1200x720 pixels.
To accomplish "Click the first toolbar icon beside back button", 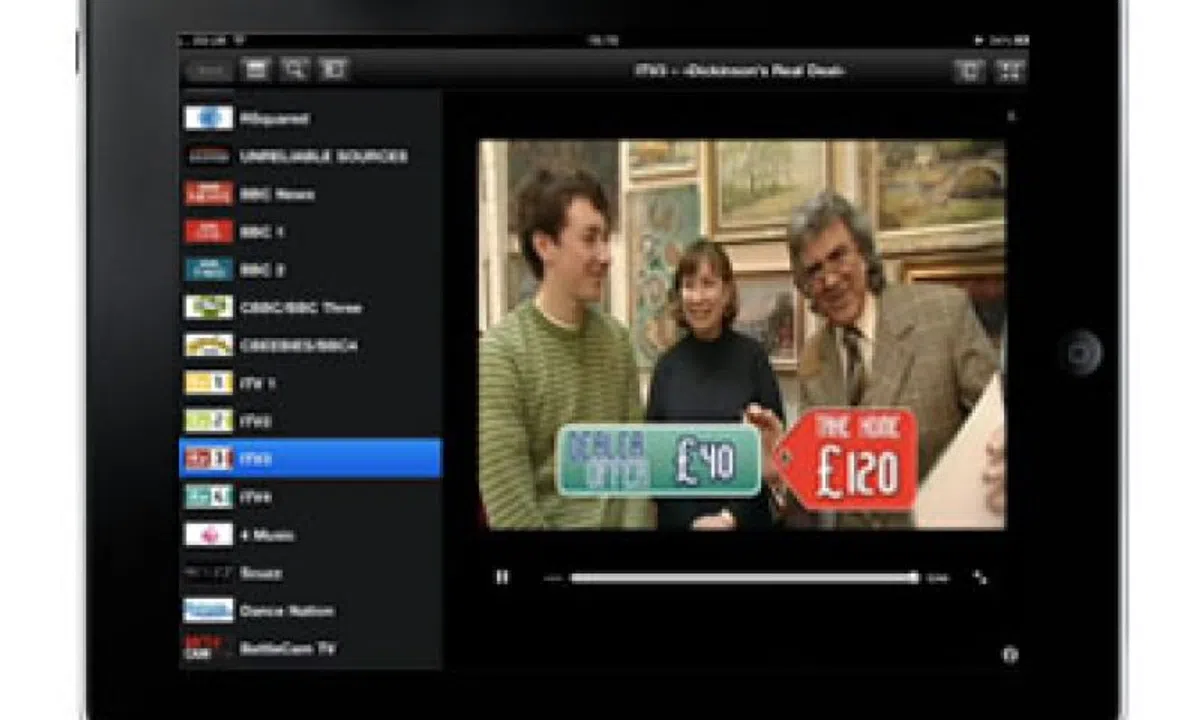I will tap(257, 70).
